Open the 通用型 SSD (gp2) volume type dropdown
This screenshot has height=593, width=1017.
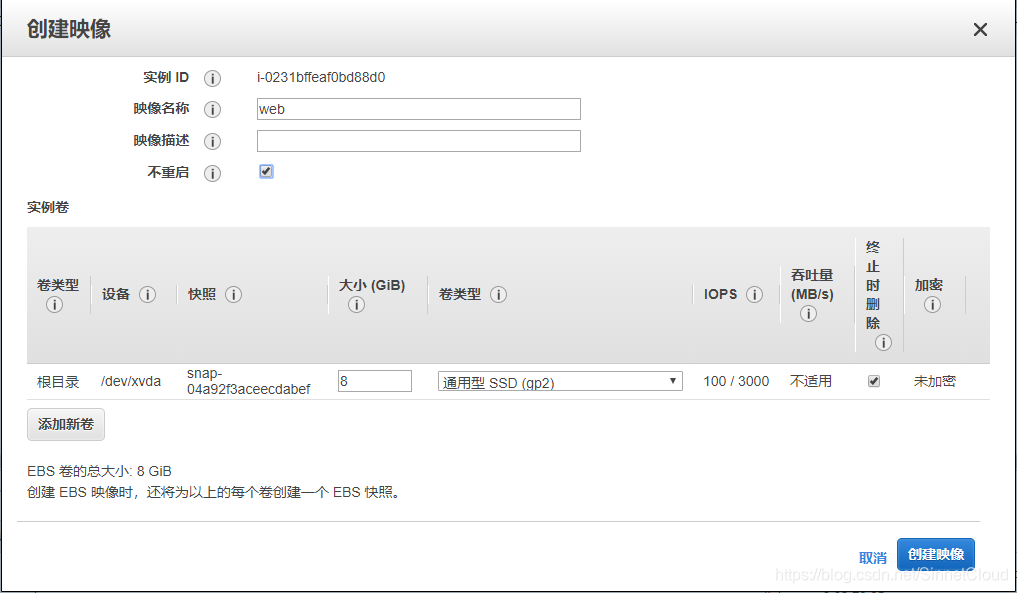pos(560,381)
